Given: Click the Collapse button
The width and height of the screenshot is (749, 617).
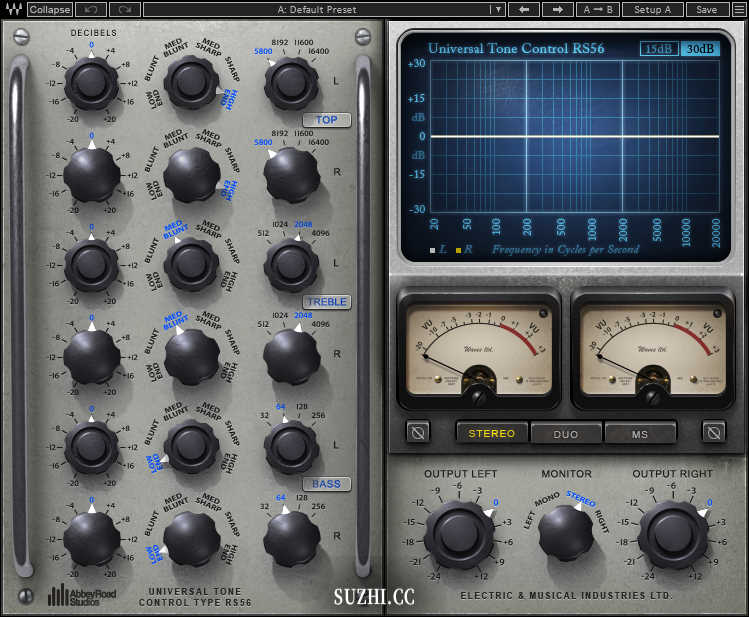Looking at the screenshot, I should (x=50, y=9).
